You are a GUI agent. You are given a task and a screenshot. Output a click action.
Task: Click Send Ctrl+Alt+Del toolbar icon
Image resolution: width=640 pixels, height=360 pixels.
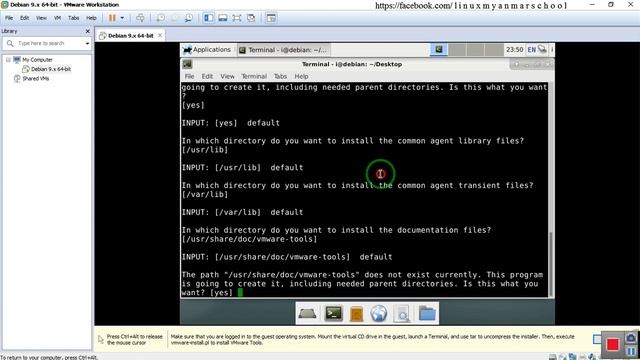[x=140, y=18]
